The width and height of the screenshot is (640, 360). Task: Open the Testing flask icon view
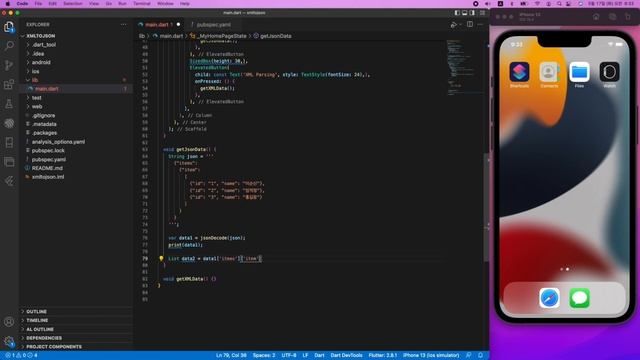9,104
